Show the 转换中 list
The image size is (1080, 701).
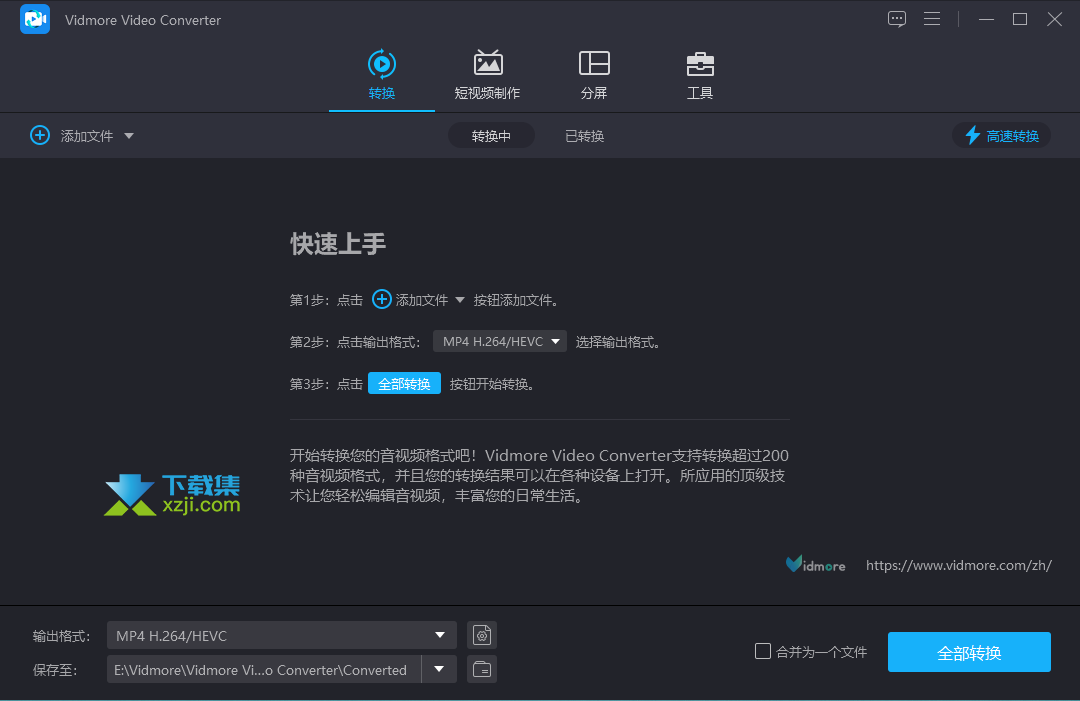(x=491, y=136)
